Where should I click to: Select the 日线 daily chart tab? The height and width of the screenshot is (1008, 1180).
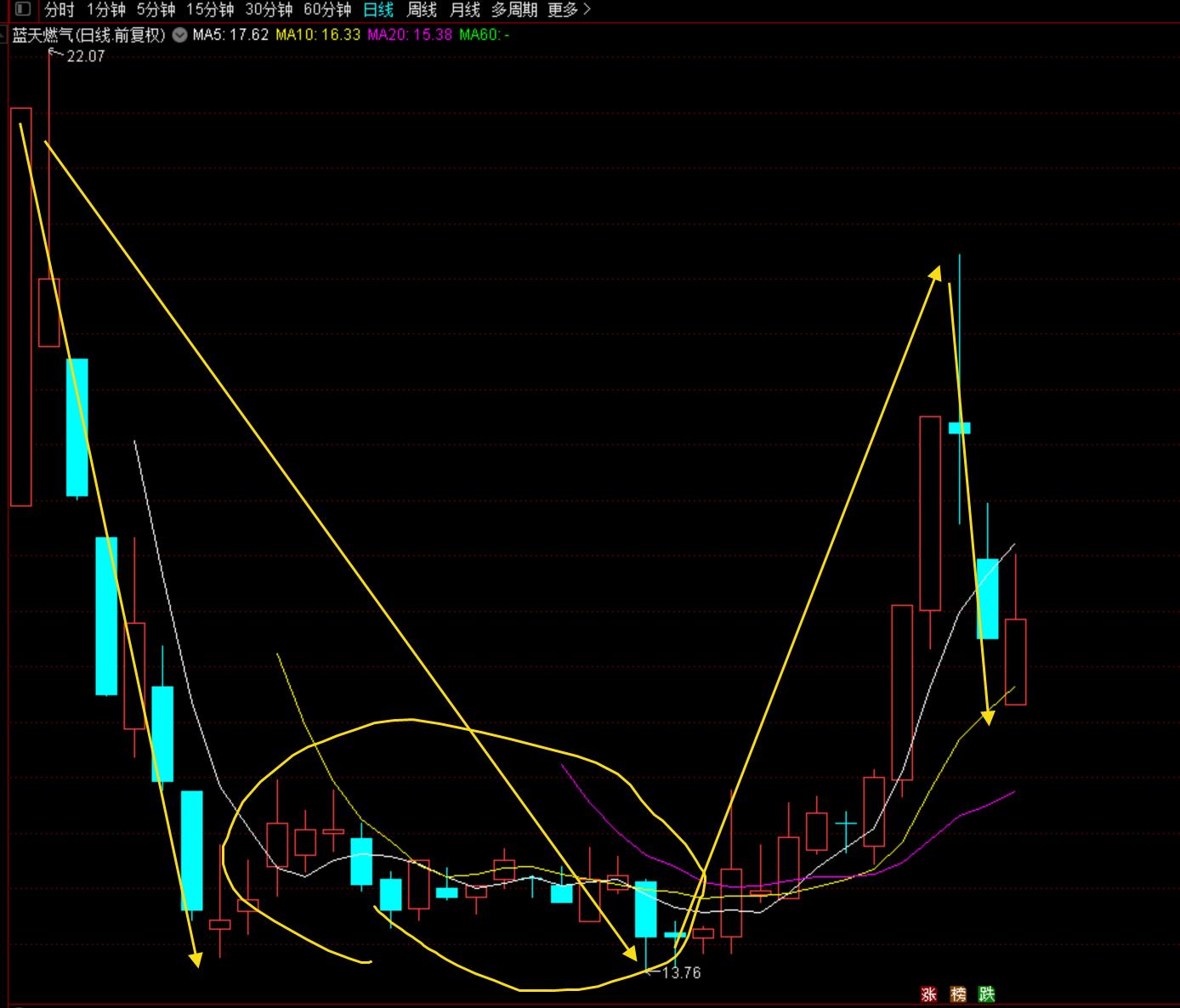tap(378, 10)
